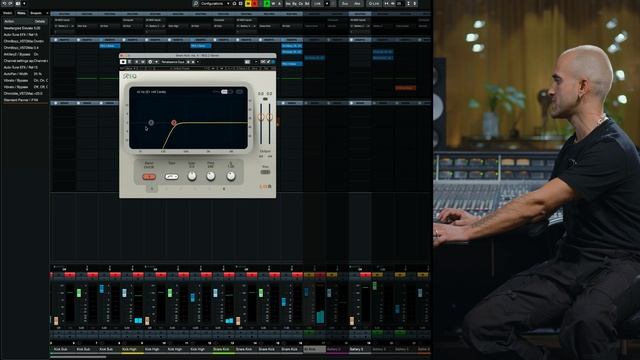Select the Standard Panner history entry

(24, 100)
